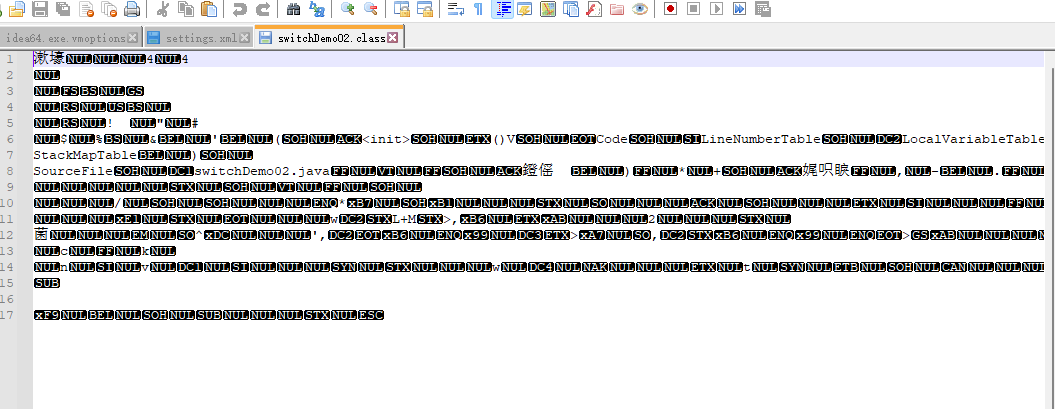Click the Folder as Workspace icon

click(x=617, y=9)
